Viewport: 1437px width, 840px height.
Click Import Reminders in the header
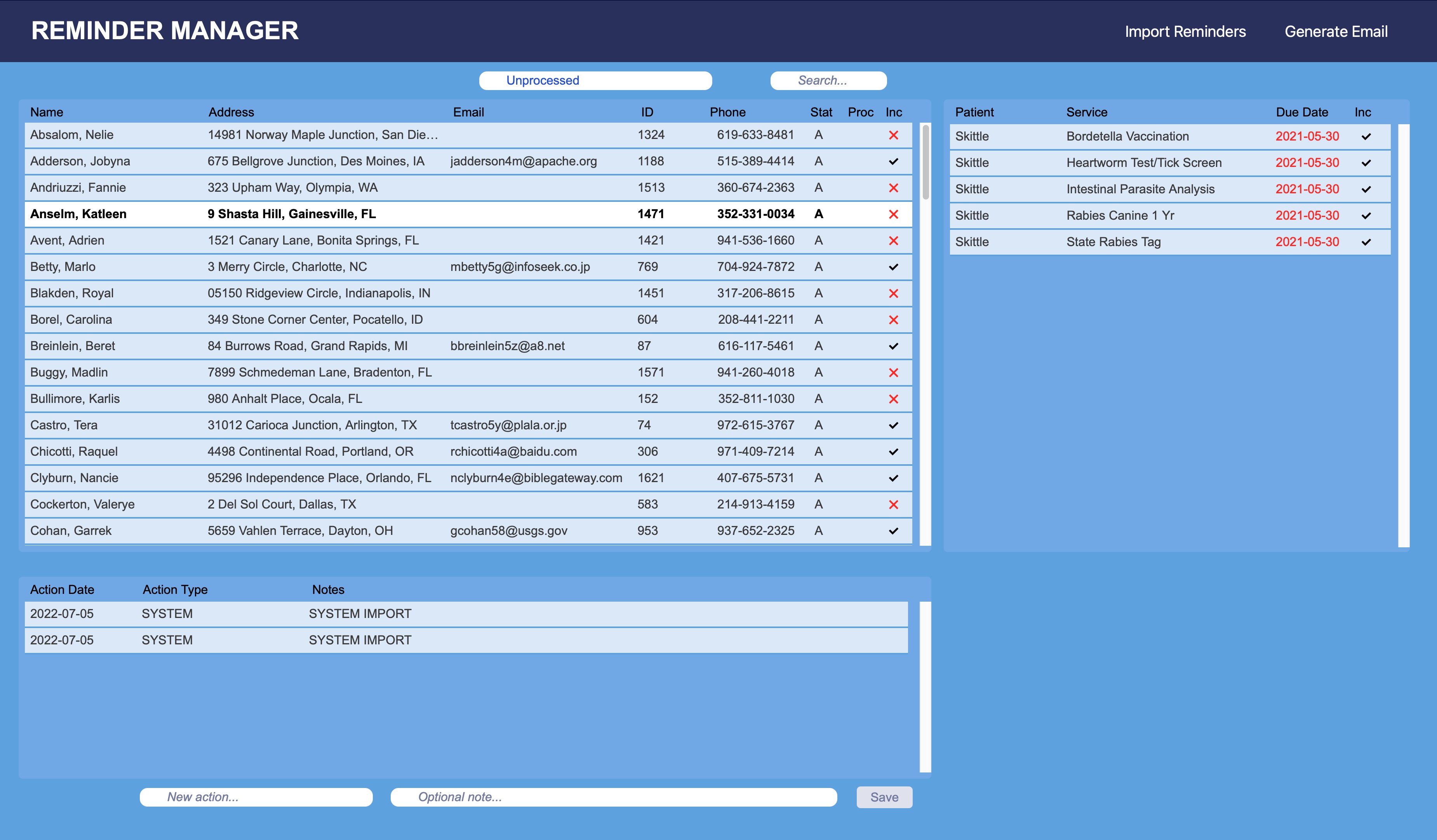coord(1185,31)
